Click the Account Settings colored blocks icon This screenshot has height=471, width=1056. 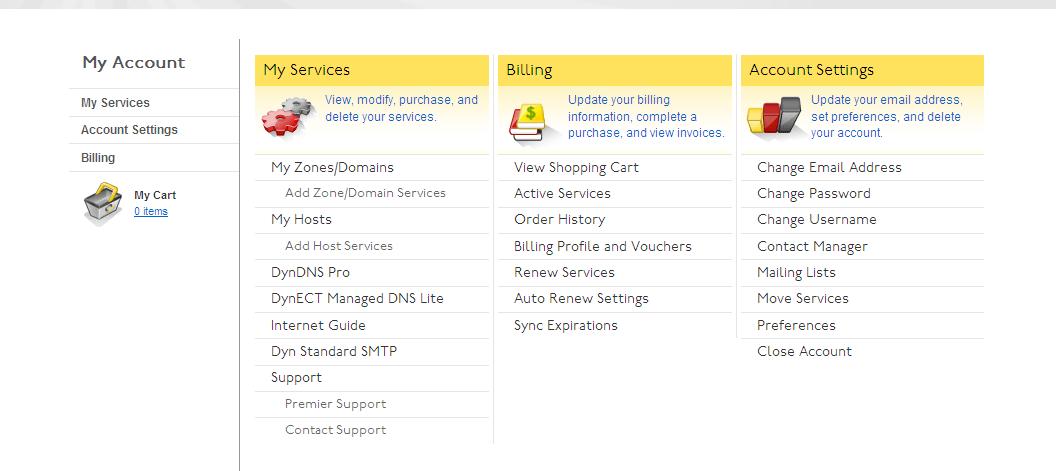(x=774, y=116)
